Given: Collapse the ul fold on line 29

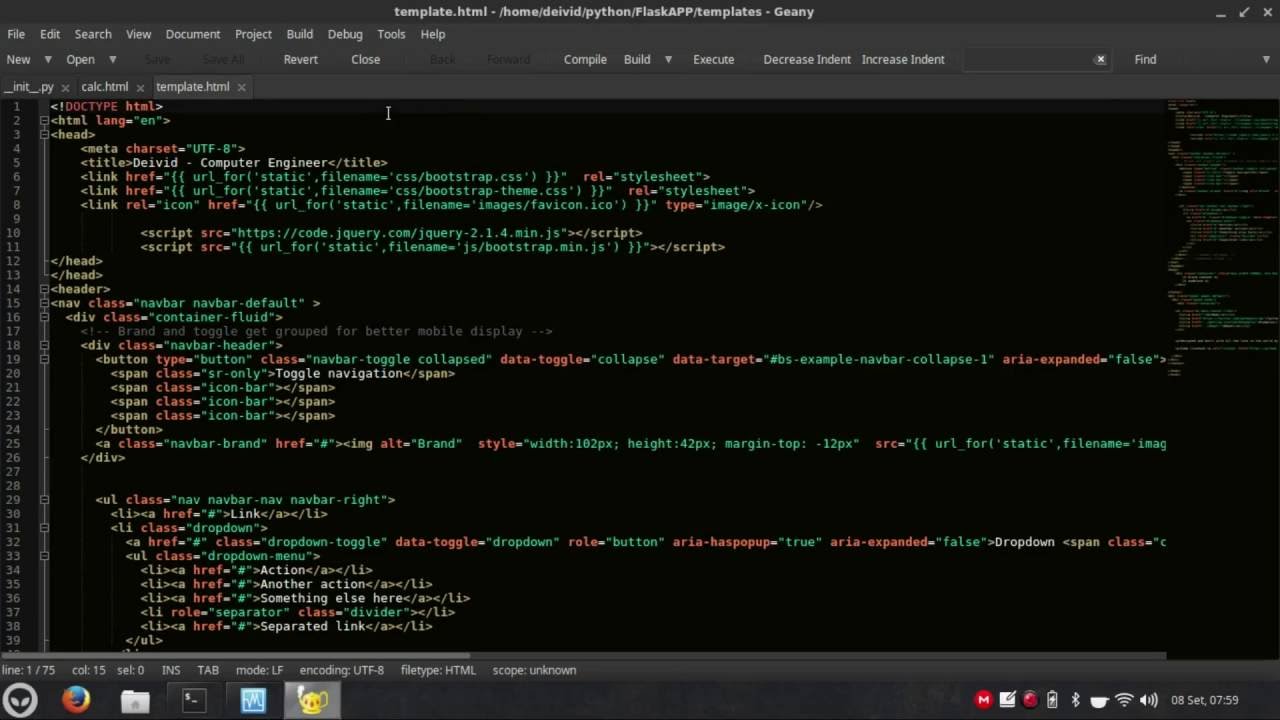Looking at the screenshot, I should (x=44, y=500).
